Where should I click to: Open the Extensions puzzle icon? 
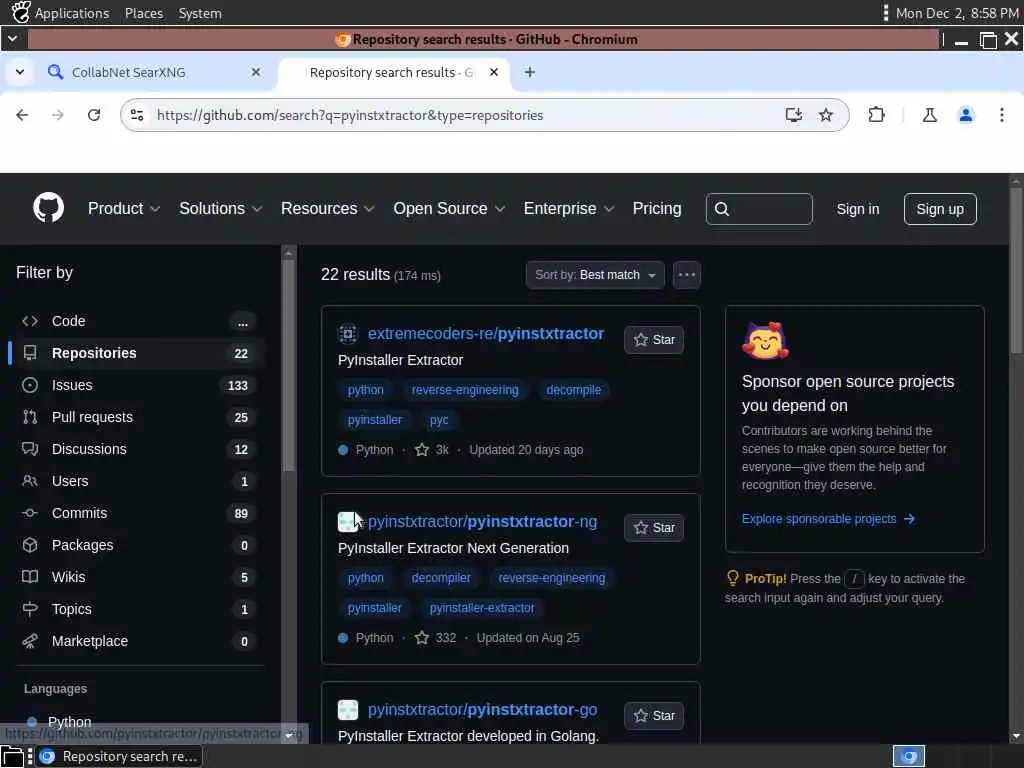pyautogui.click(x=876, y=115)
